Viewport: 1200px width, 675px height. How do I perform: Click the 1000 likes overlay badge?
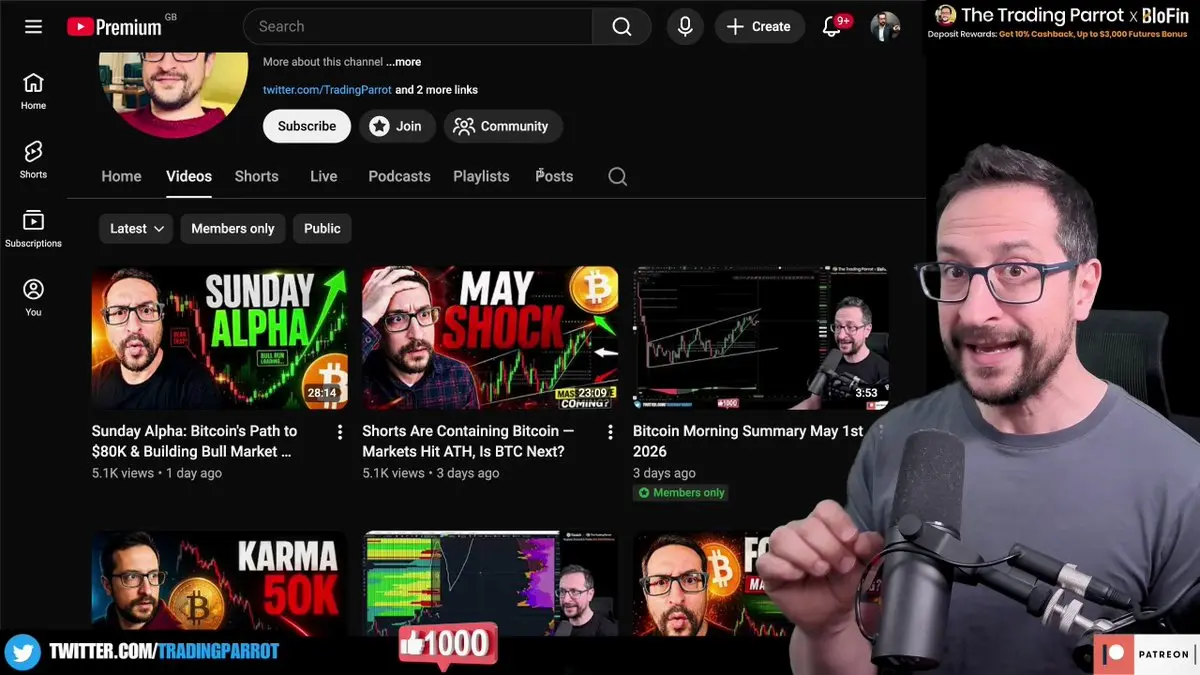[447, 644]
